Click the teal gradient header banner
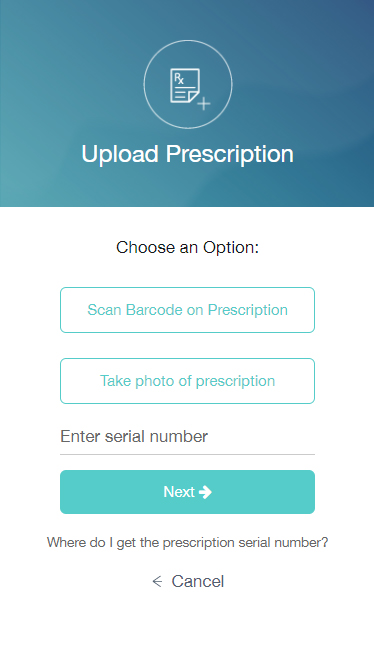Screen dimensions: 374x665 pos(187,103)
